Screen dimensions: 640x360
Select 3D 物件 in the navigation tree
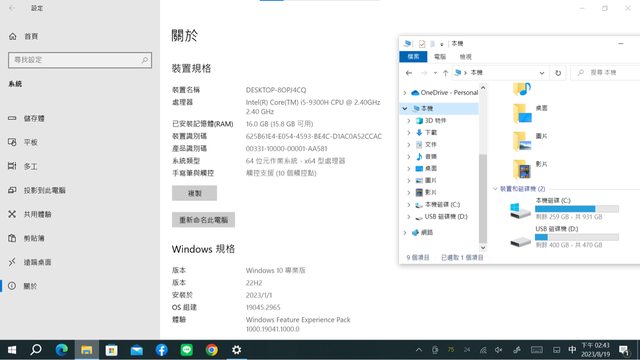431,120
